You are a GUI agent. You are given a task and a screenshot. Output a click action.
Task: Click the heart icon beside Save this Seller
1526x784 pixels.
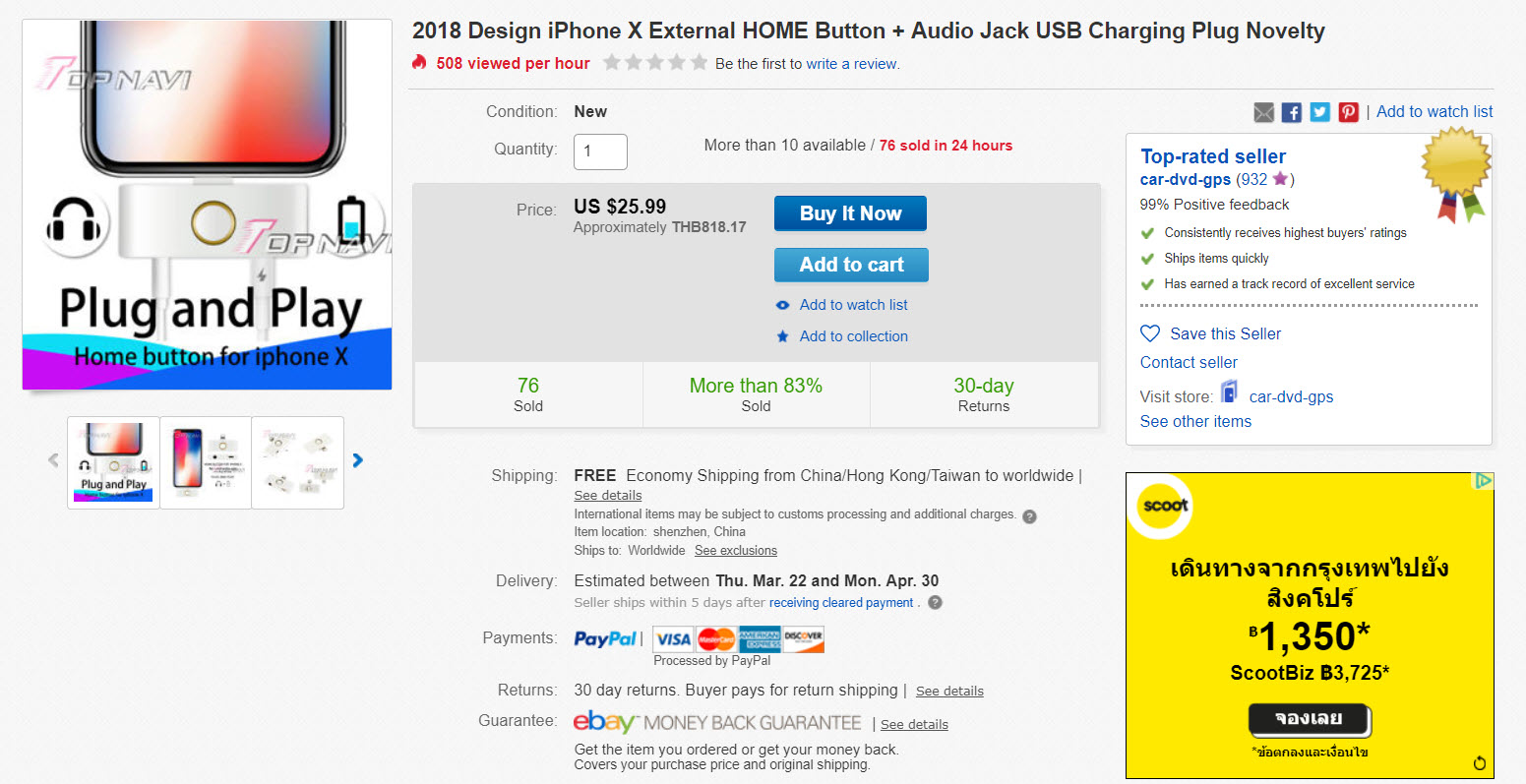1149,333
